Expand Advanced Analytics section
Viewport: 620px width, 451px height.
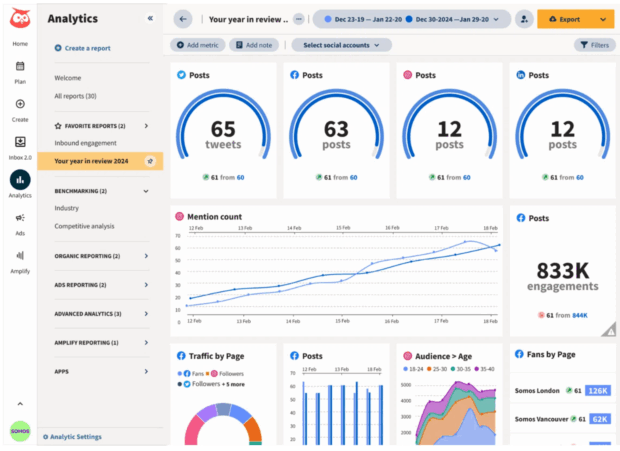click(x=146, y=314)
